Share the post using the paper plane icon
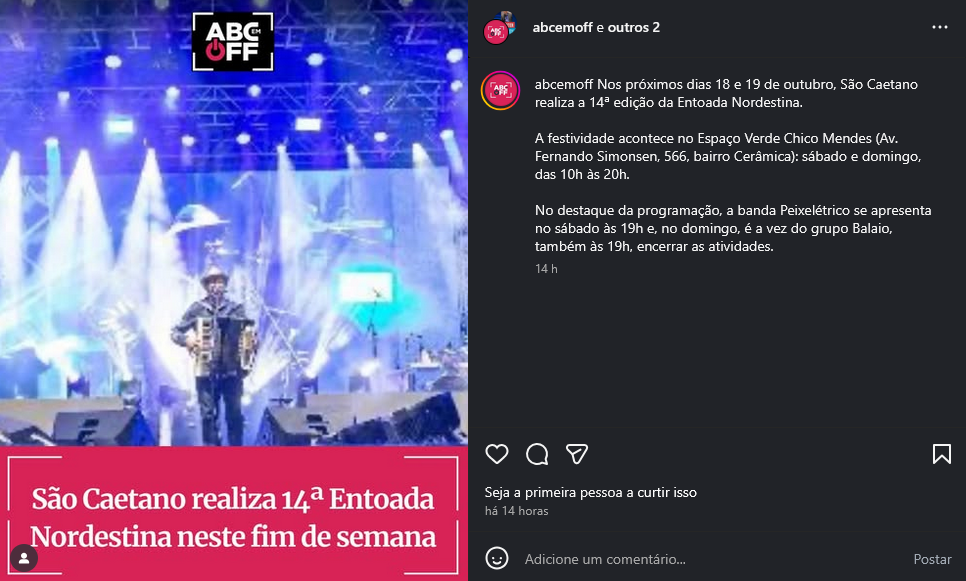Image resolution: width=966 pixels, height=581 pixels. (577, 454)
